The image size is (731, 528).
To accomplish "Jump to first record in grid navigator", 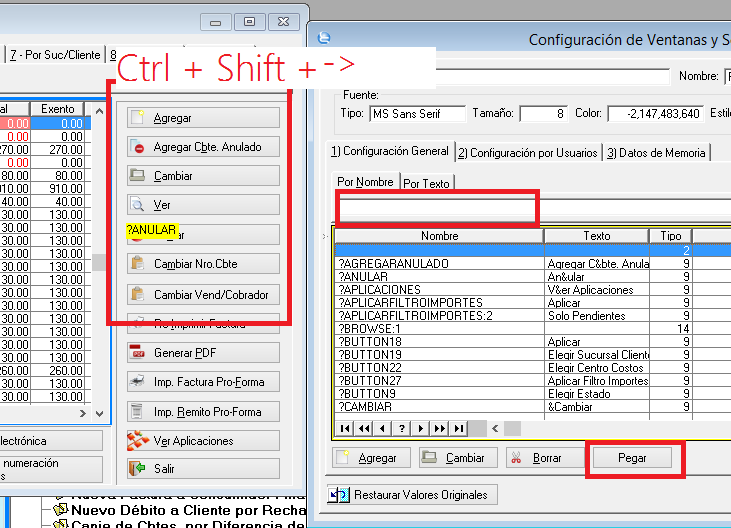I will pyautogui.click(x=345, y=429).
